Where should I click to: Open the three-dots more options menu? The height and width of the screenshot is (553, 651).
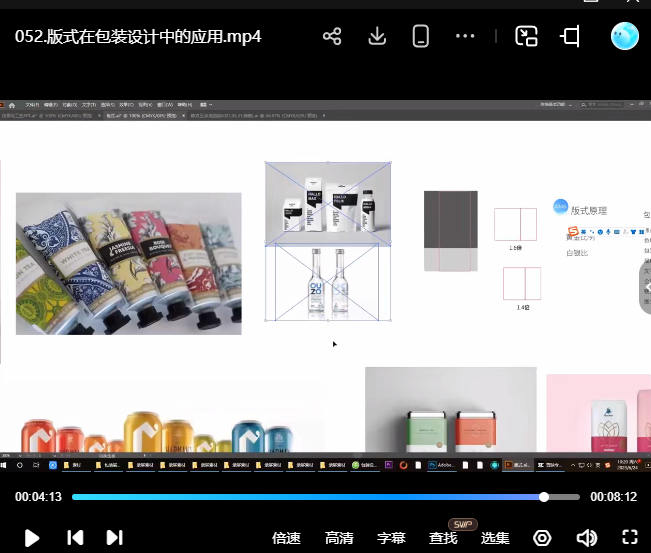tap(465, 37)
